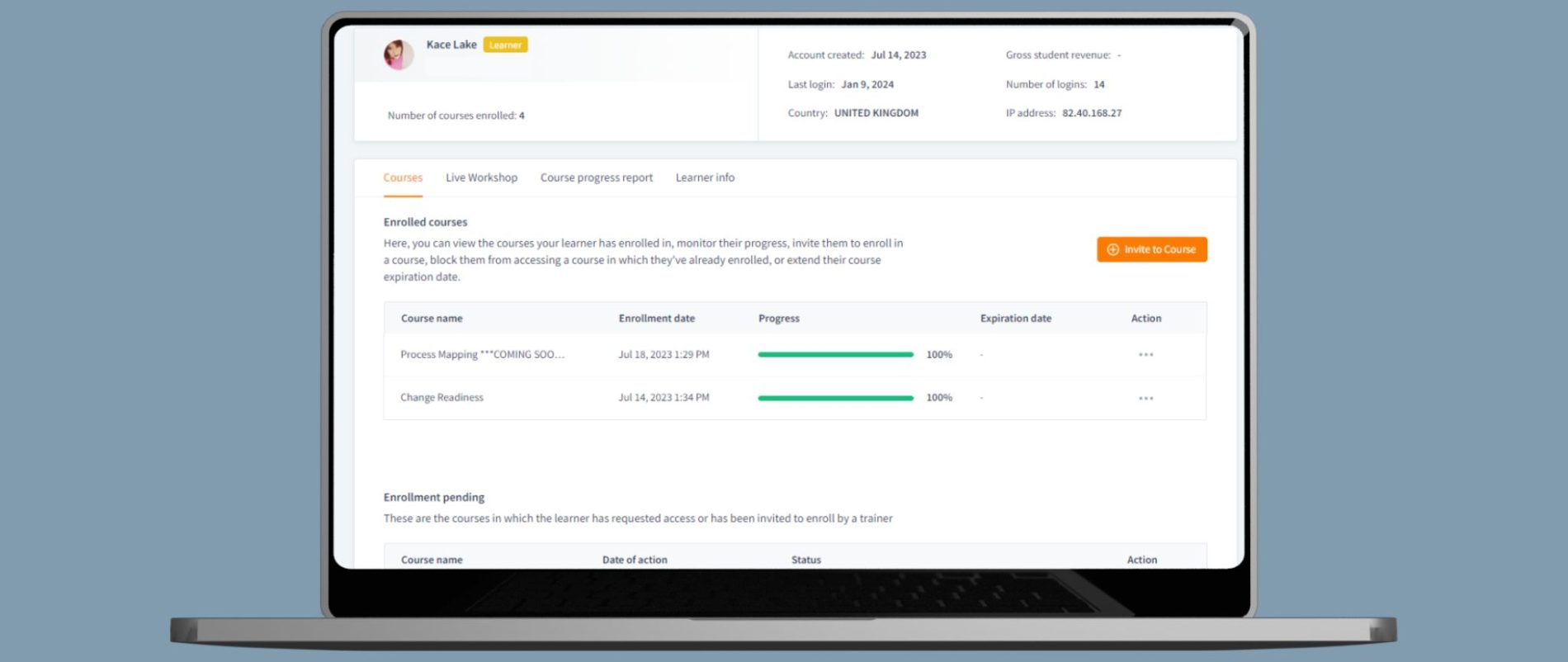Sort by Enrollment date column header

pos(656,319)
